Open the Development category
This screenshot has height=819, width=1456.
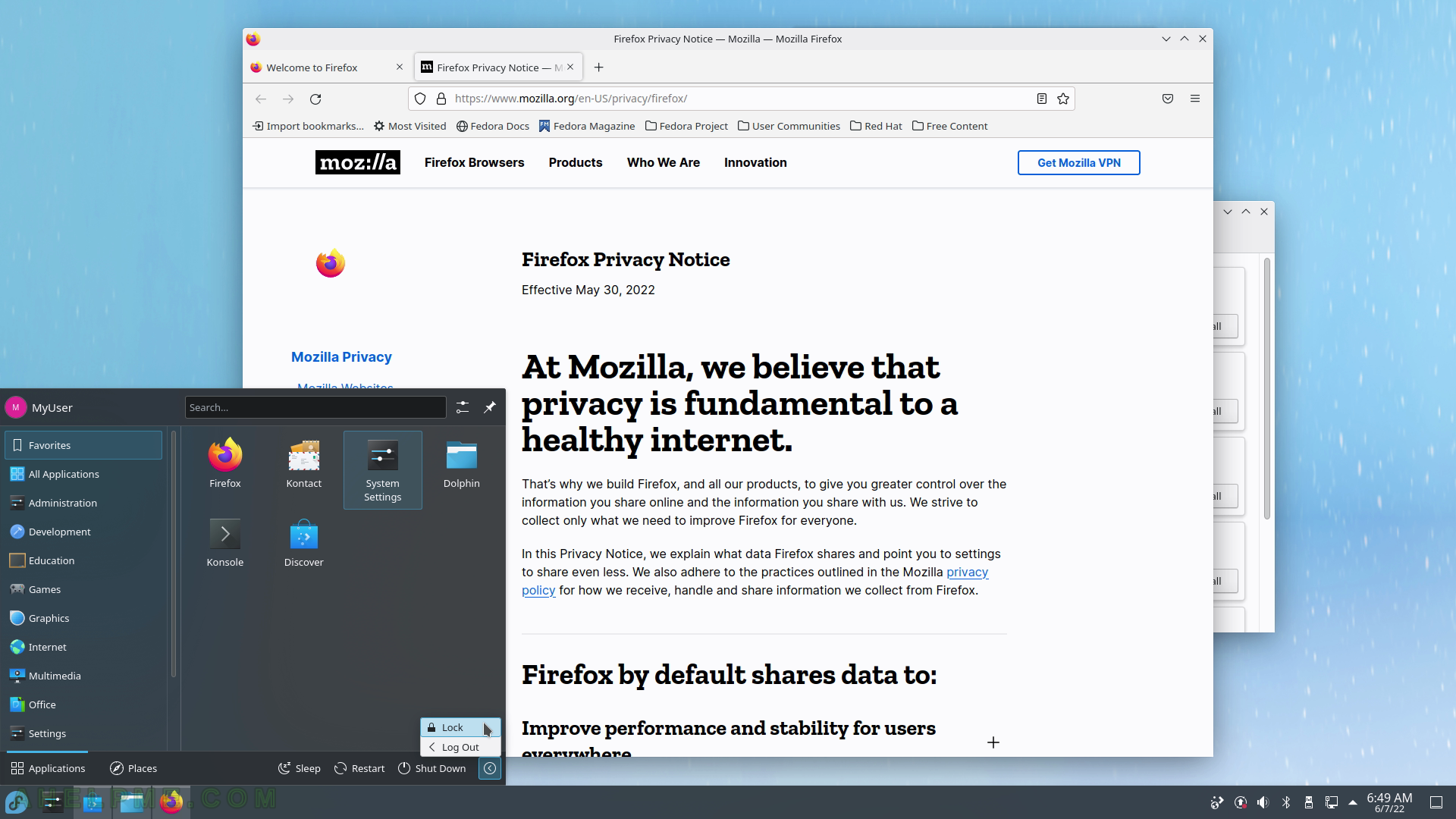pos(83,532)
